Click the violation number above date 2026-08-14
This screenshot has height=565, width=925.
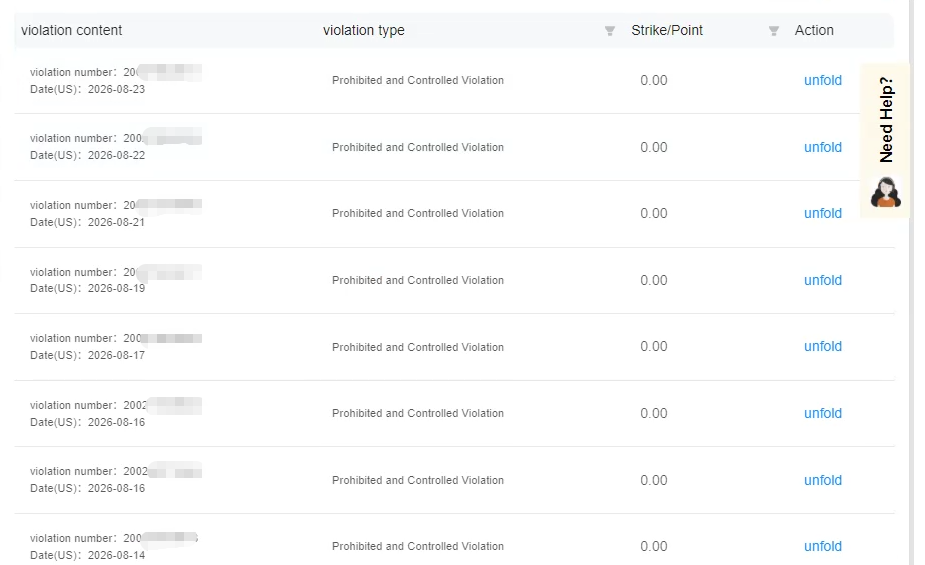point(114,538)
